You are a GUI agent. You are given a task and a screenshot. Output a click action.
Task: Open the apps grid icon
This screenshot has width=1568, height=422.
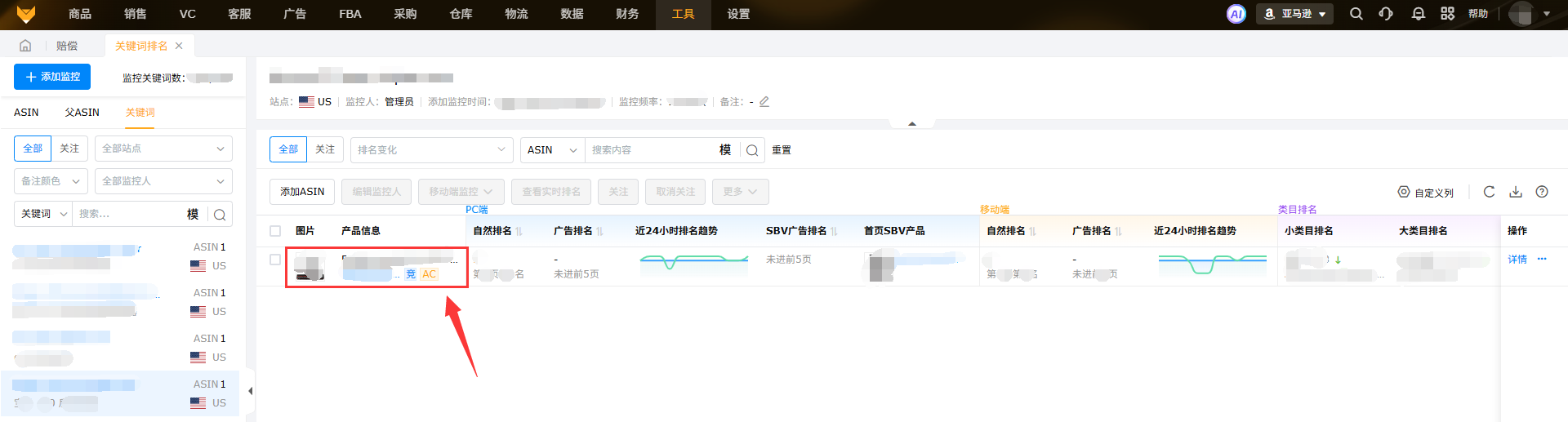click(x=1448, y=14)
